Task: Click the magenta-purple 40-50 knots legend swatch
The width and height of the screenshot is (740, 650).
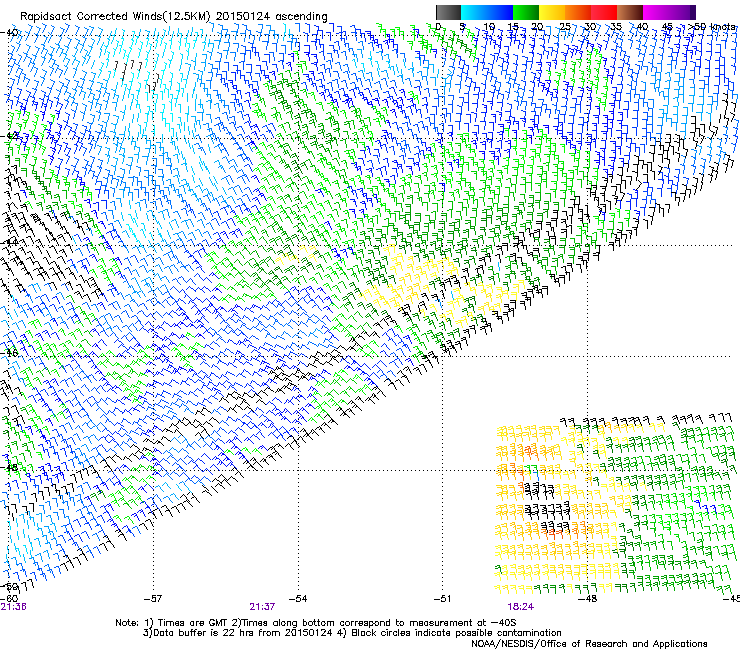Action: coord(669,12)
